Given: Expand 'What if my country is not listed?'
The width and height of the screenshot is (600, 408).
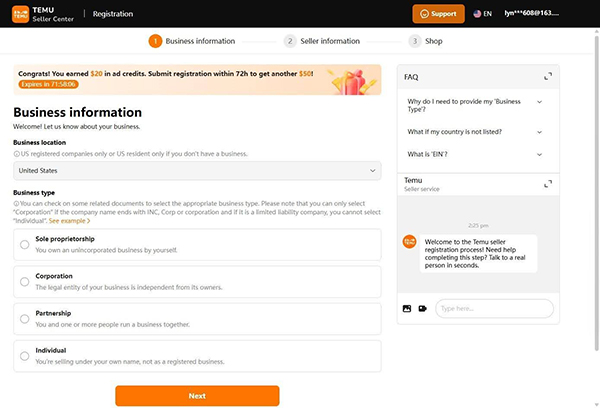Looking at the screenshot, I should (x=540, y=131).
